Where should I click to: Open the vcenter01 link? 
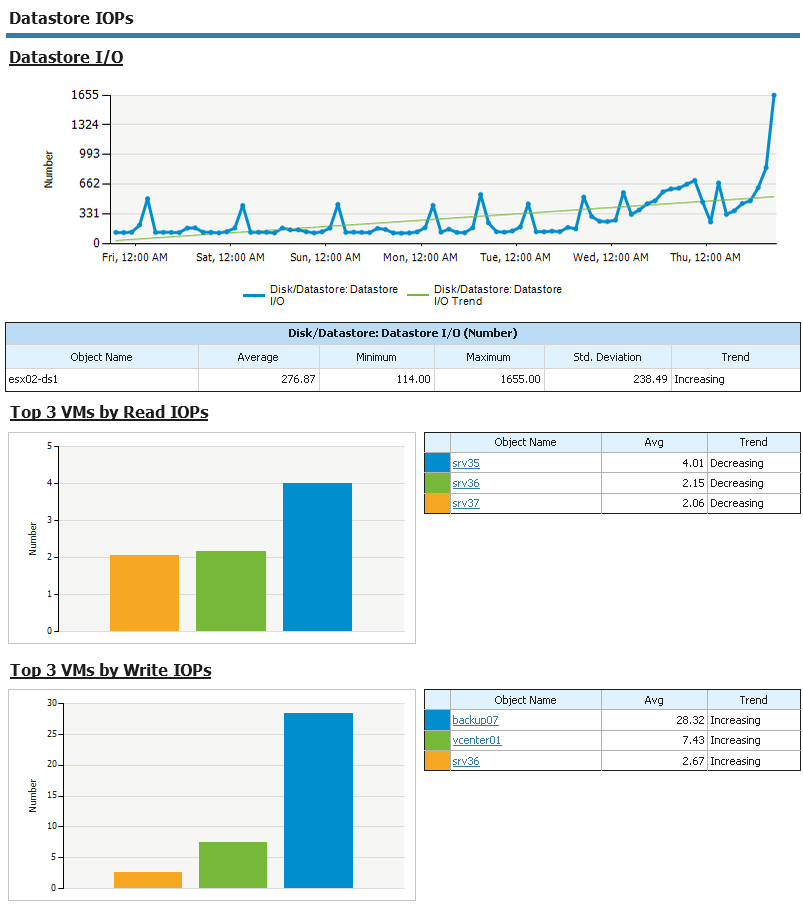[x=477, y=740]
